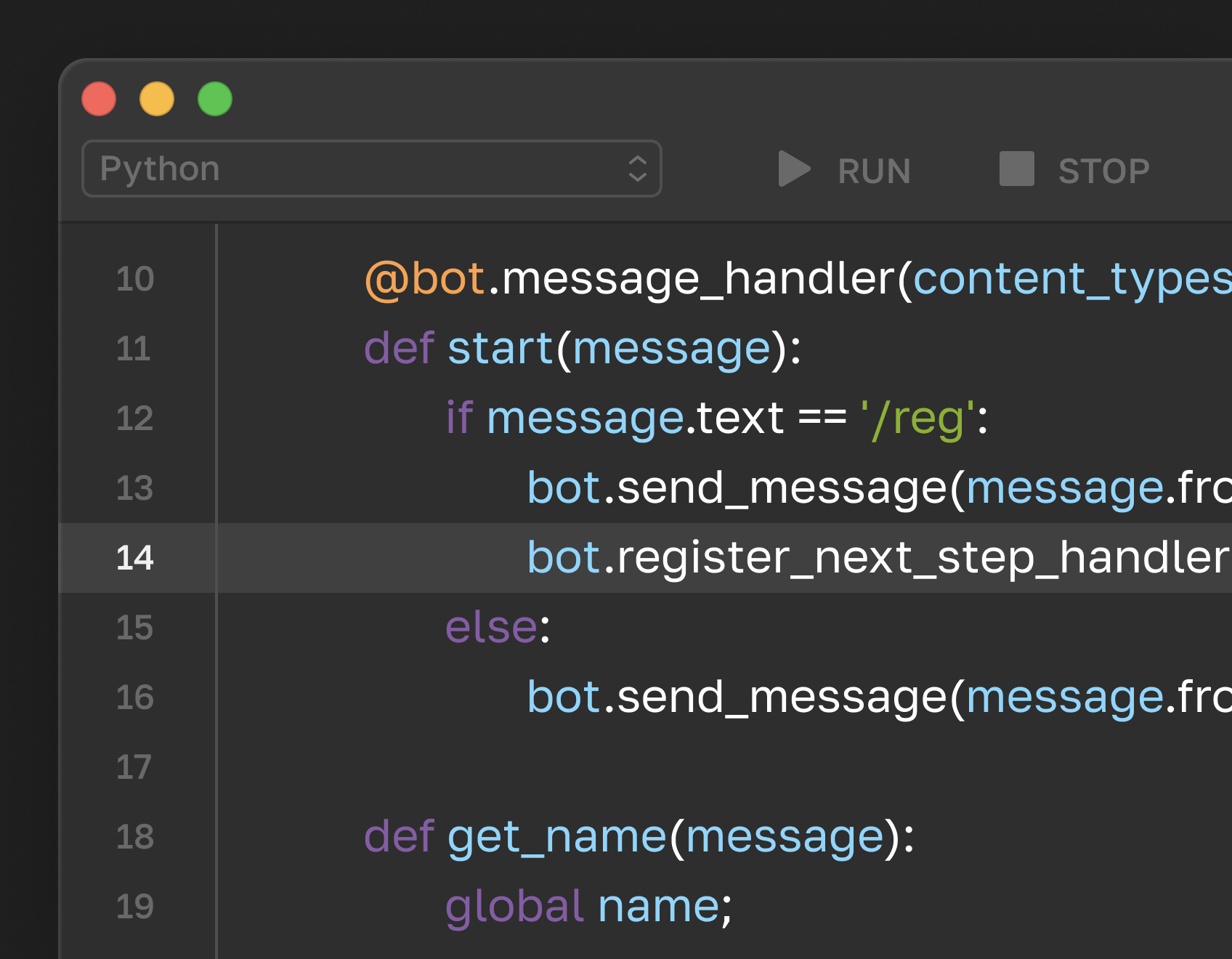Minimize the window using the yellow button
1232x959 pixels.
tap(157, 100)
